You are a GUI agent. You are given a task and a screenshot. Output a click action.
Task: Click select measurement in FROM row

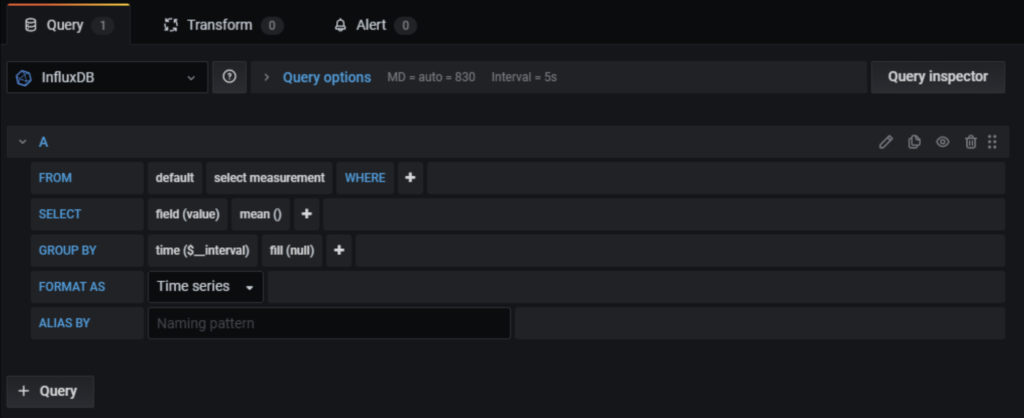[269, 178]
